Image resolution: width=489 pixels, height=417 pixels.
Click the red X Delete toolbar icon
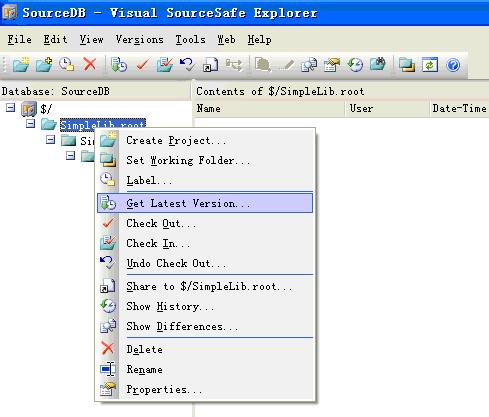pos(90,64)
